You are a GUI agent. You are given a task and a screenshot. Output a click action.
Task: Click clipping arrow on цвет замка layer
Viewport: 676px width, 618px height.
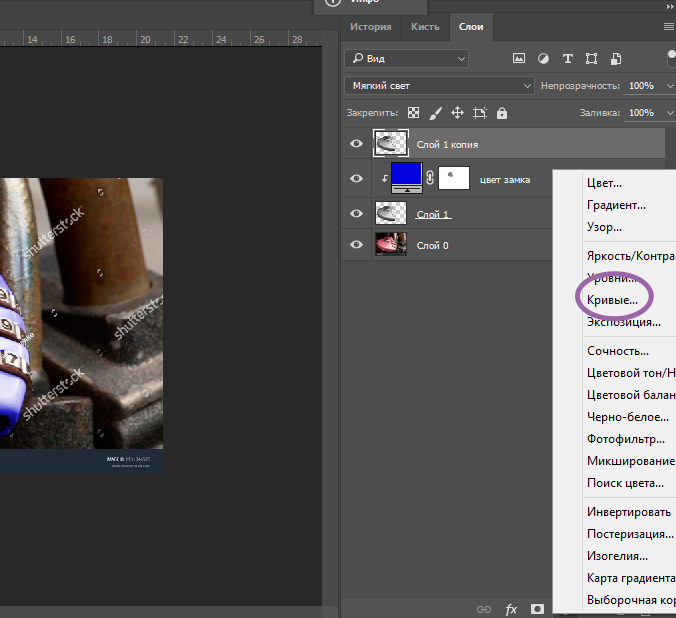coord(385,178)
